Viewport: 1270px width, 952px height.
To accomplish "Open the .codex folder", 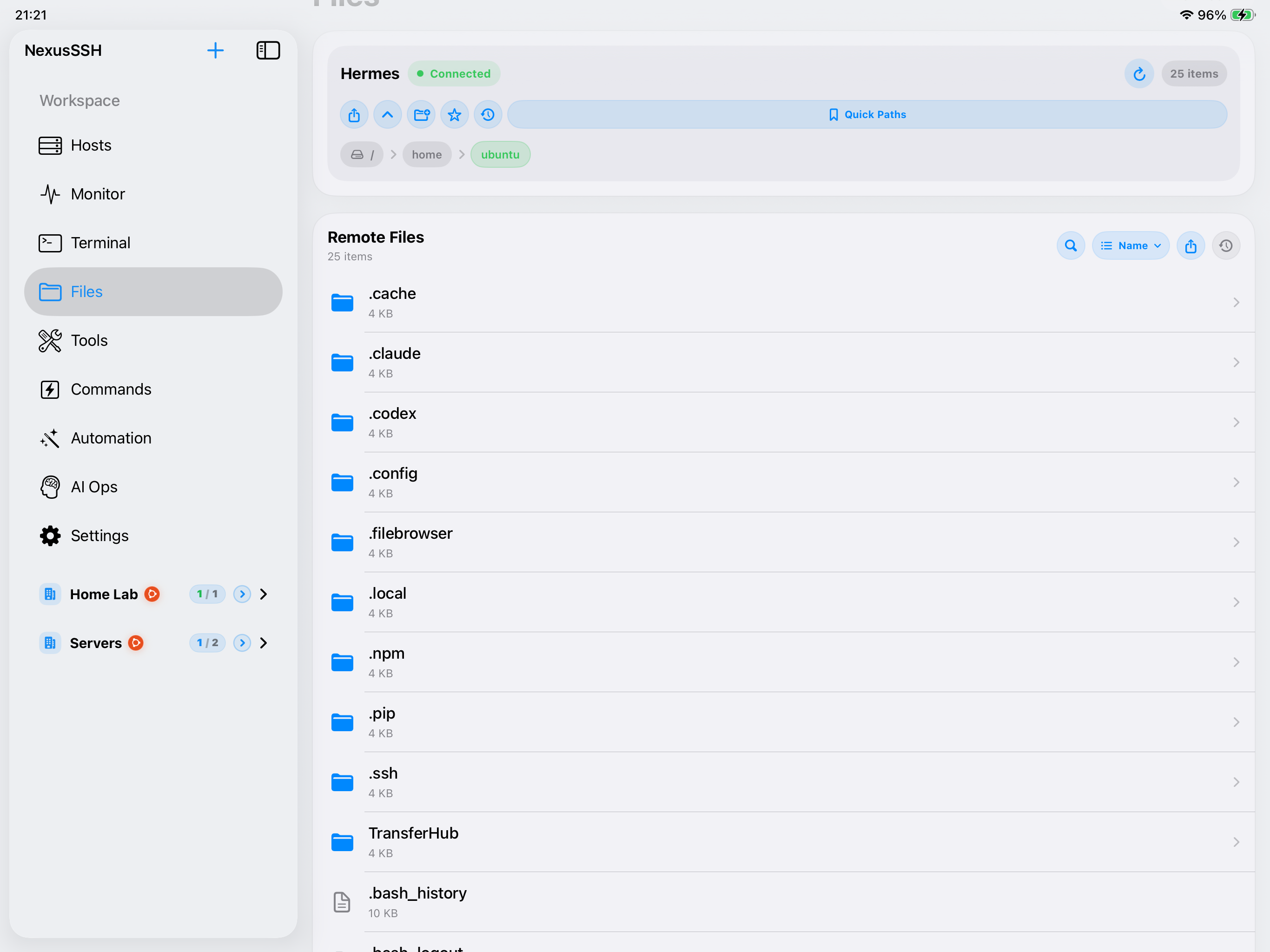I will click(784, 423).
